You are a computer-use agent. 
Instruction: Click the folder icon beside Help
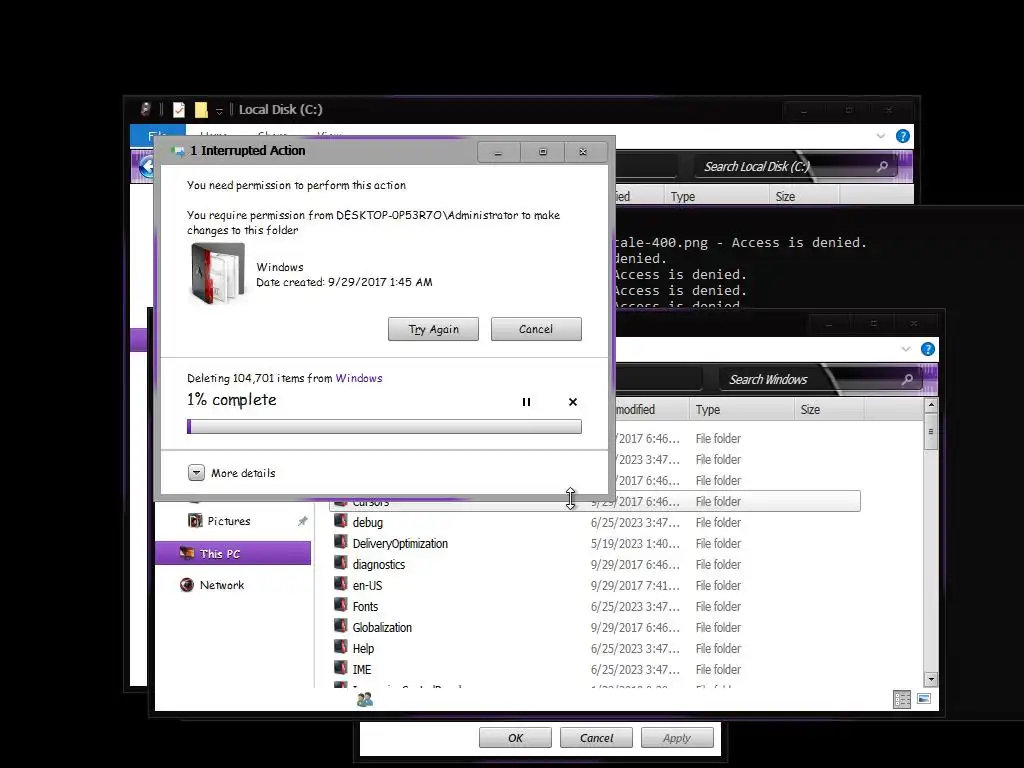click(340, 647)
